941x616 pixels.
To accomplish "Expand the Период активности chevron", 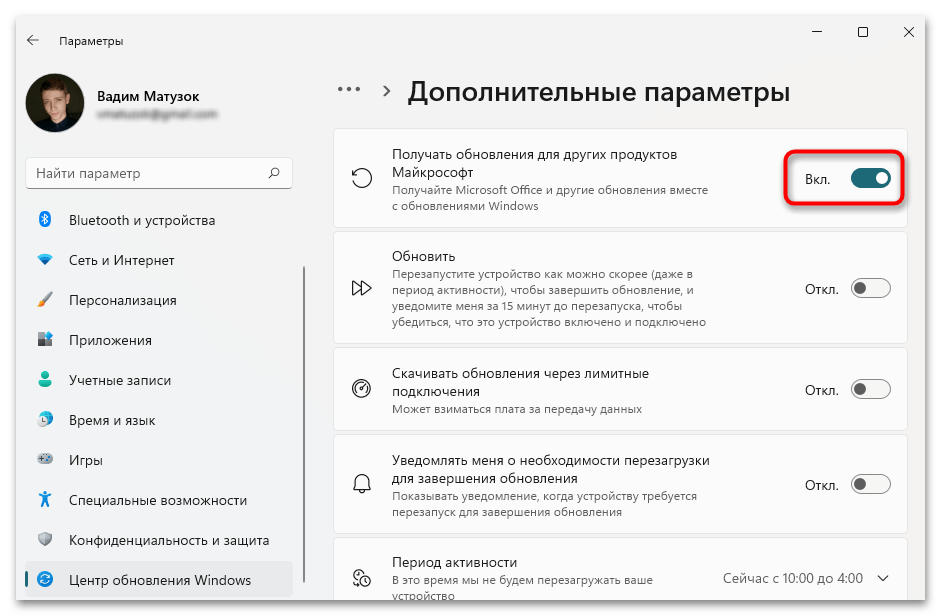I will coord(882,578).
